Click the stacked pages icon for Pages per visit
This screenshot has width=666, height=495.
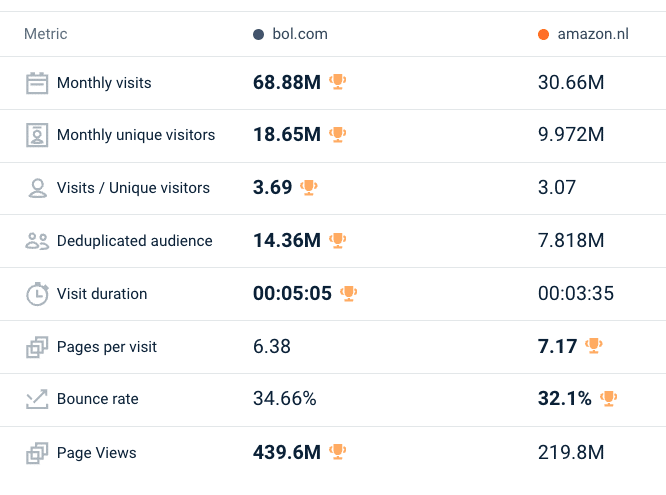pyautogui.click(x=37, y=347)
